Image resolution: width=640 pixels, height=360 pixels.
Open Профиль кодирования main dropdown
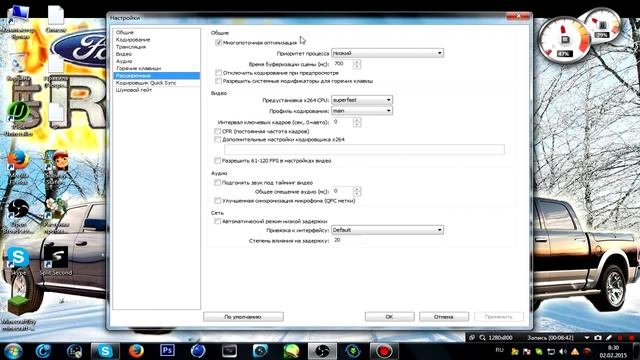[362, 111]
